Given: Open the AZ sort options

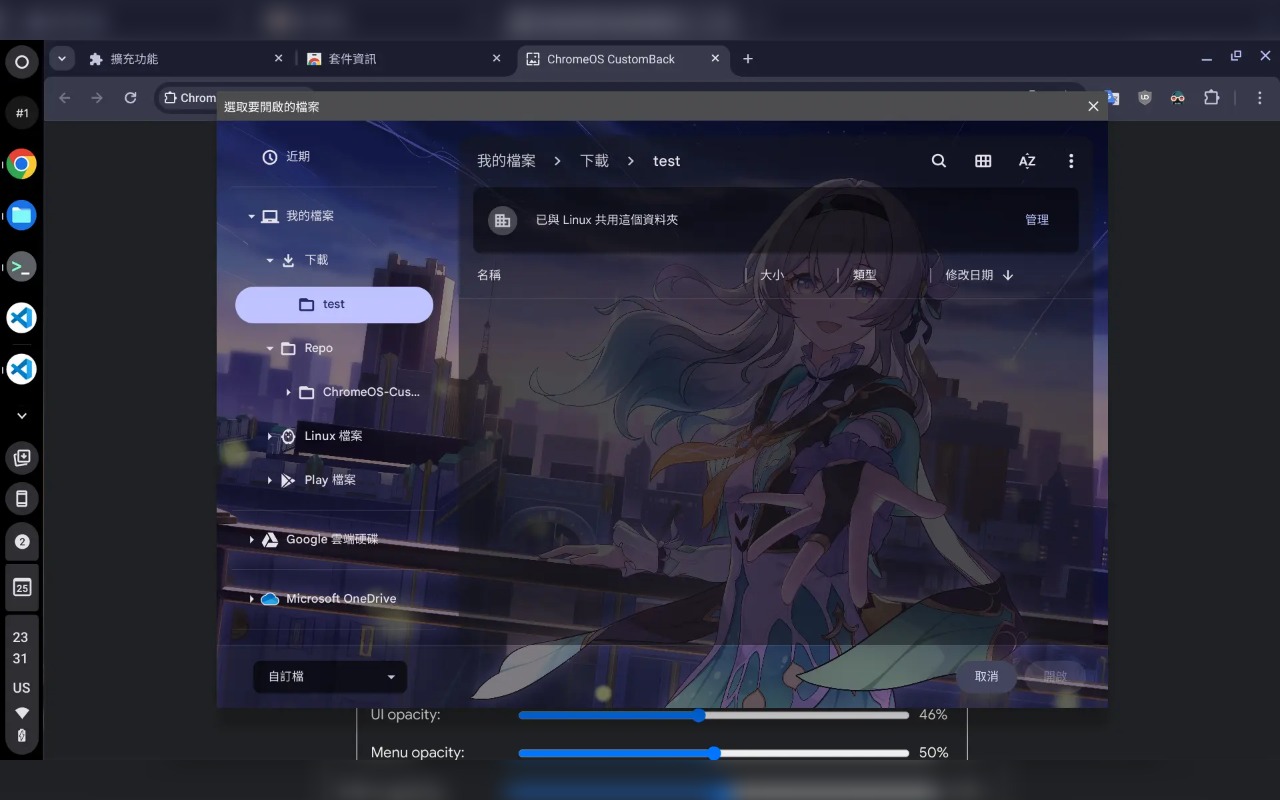Looking at the screenshot, I should point(1027,161).
